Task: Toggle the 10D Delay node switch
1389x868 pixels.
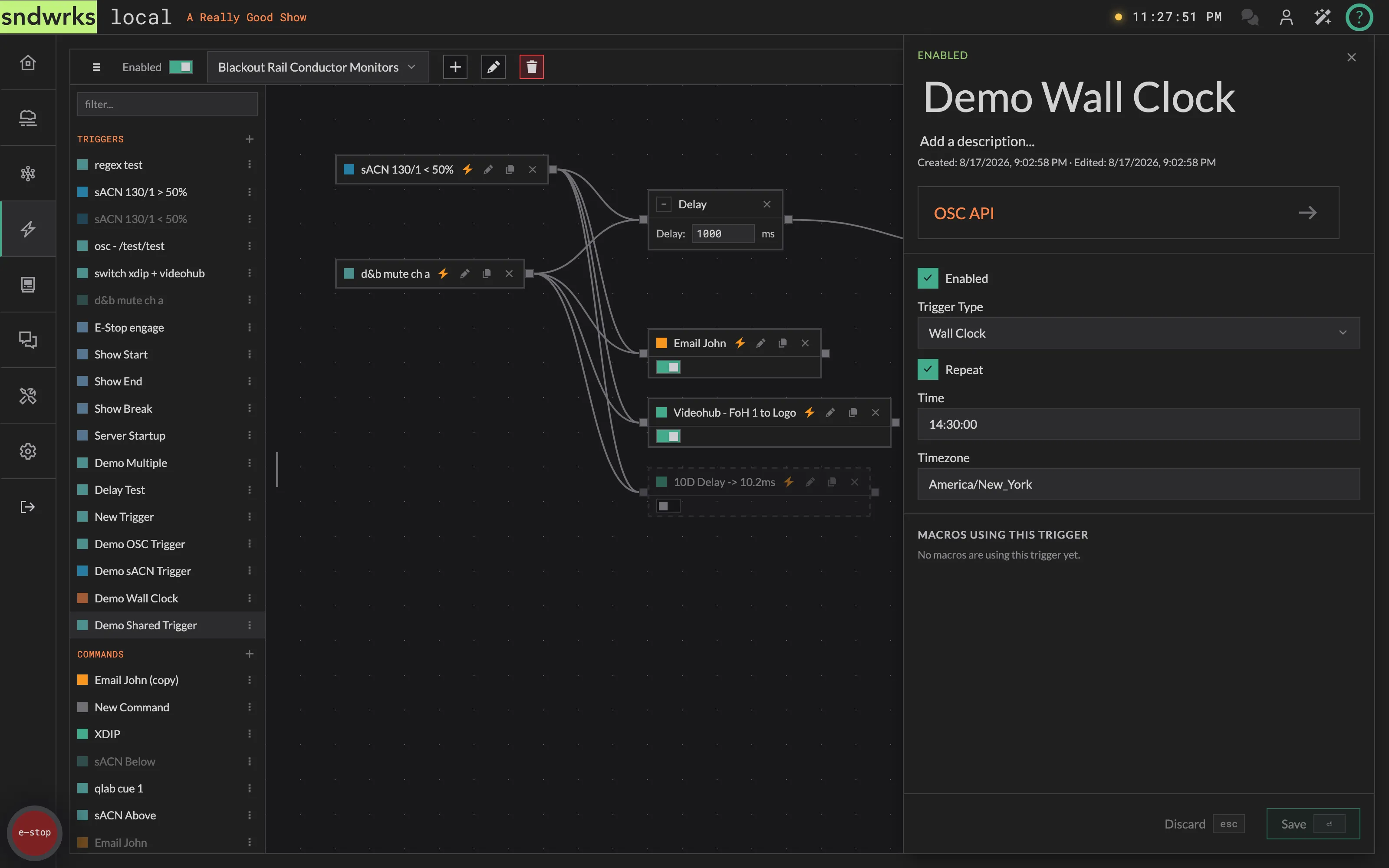Action: (x=668, y=506)
